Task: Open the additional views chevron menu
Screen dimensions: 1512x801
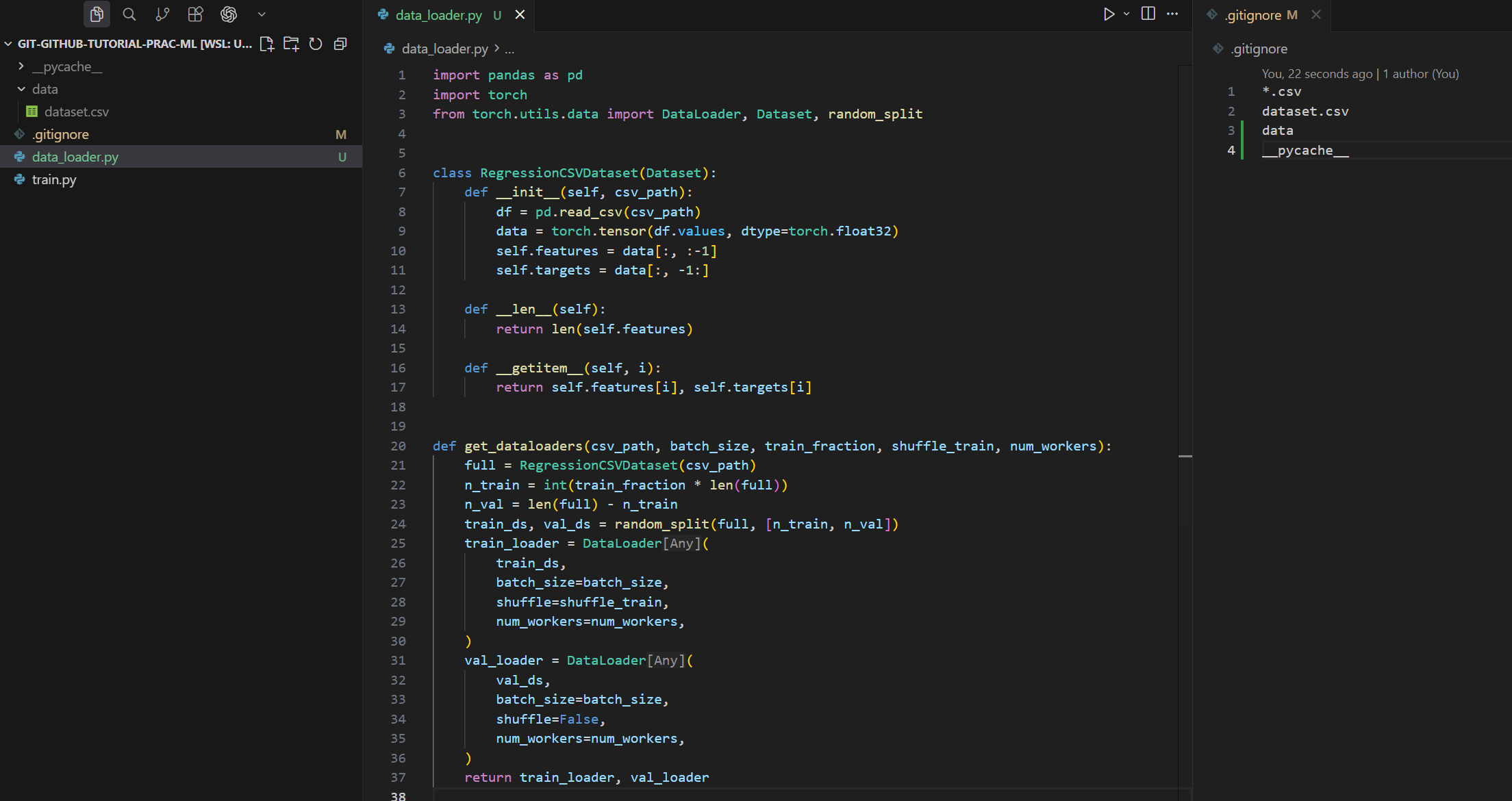Action: 261,14
